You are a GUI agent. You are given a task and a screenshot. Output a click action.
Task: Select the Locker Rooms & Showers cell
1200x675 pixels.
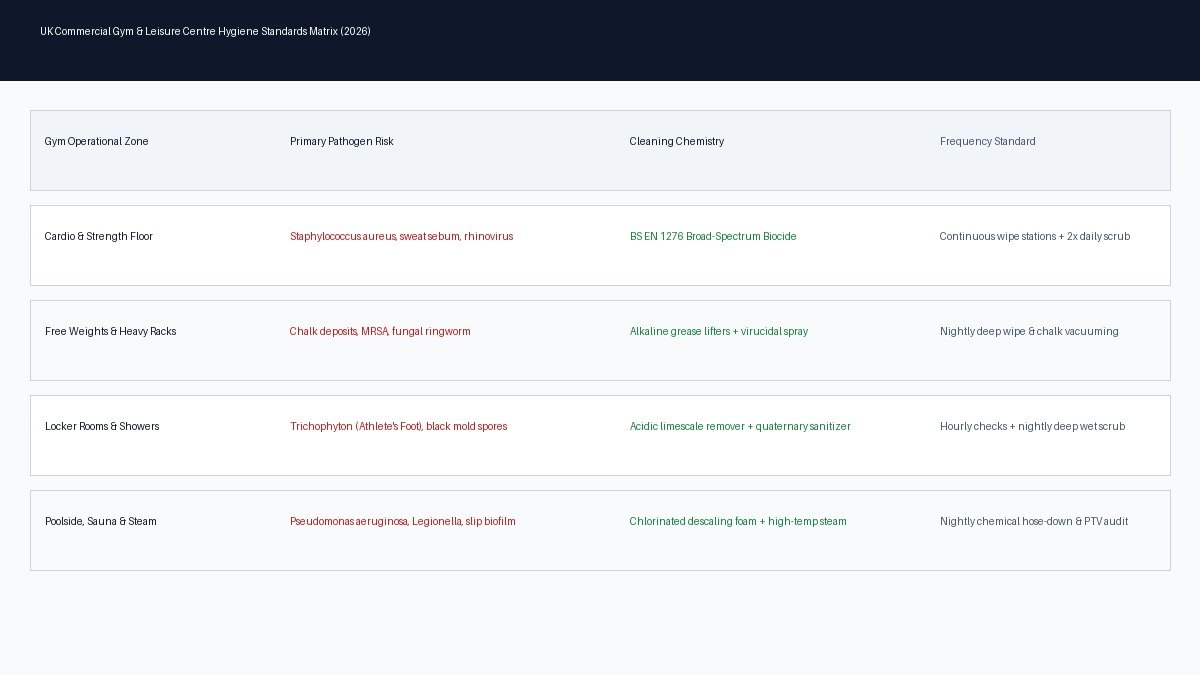(102, 427)
